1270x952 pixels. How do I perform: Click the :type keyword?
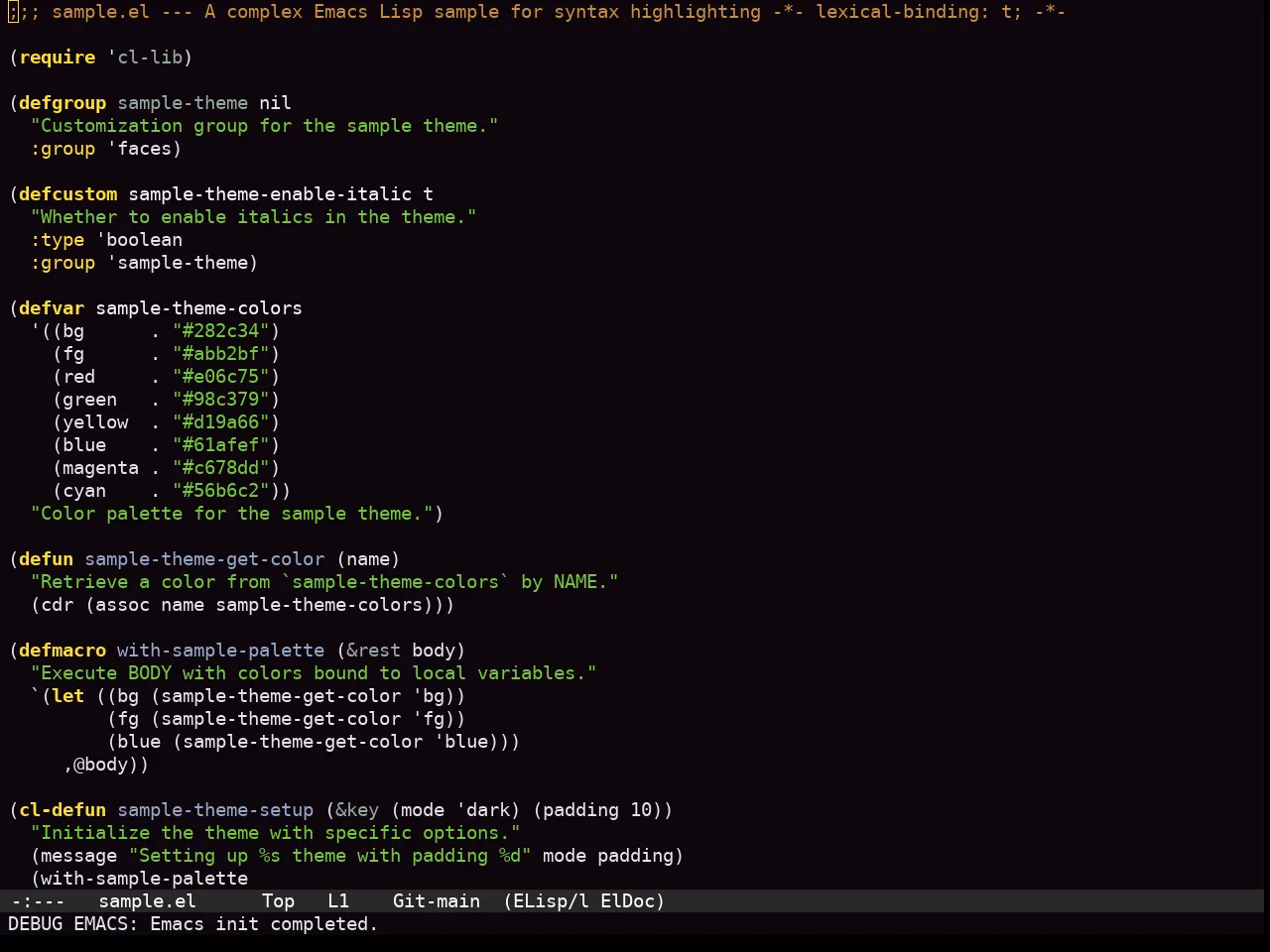[x=58, y=240]
